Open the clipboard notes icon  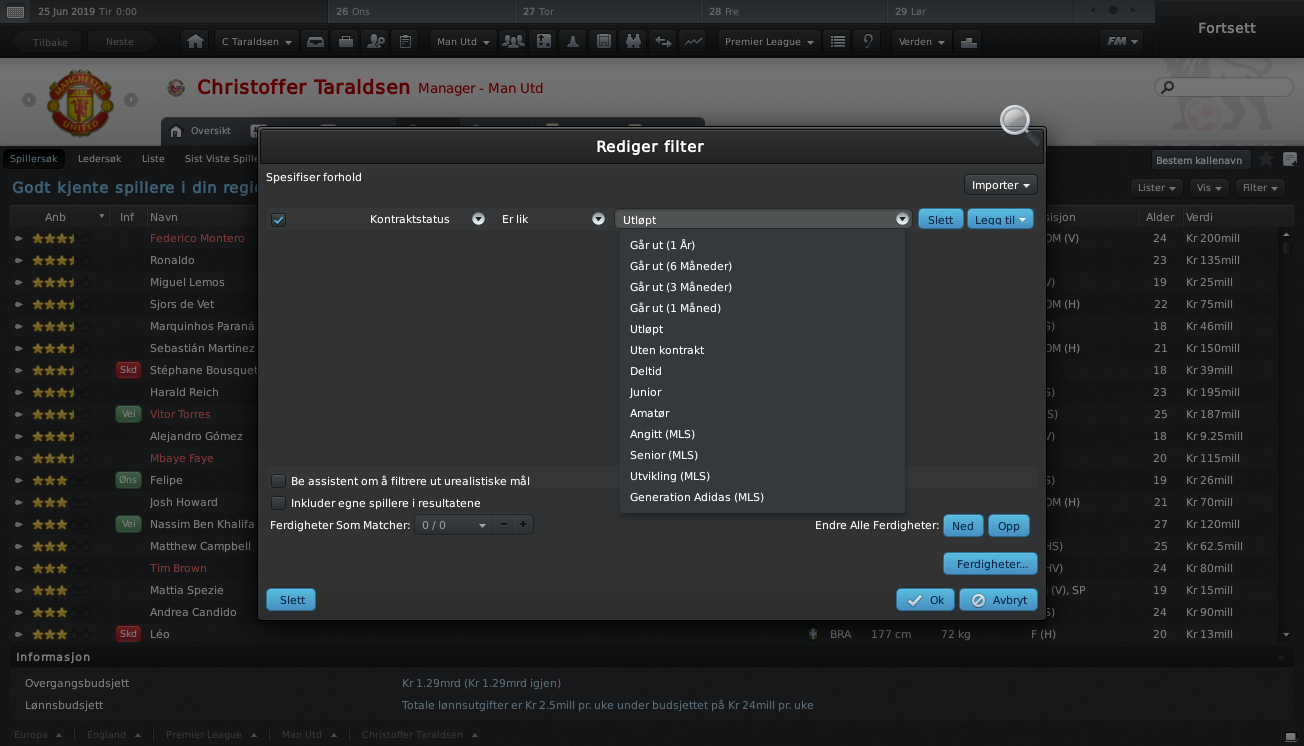tap(405, 42)
